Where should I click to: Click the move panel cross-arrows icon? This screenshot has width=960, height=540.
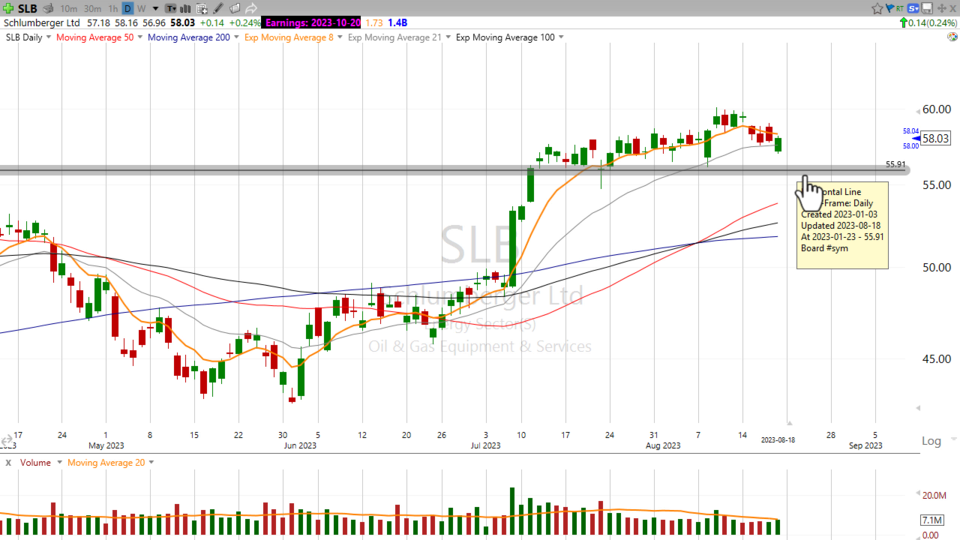tap(942, 8)
